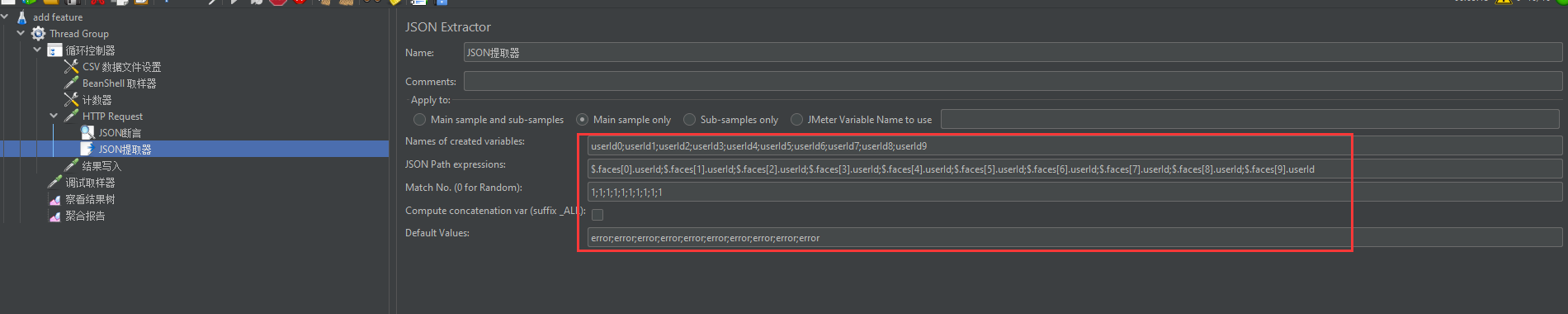1568x314 pixels.
Task: Click the dropper icon beside BeanShell 取样器
Action: click(x=72, y=83)
